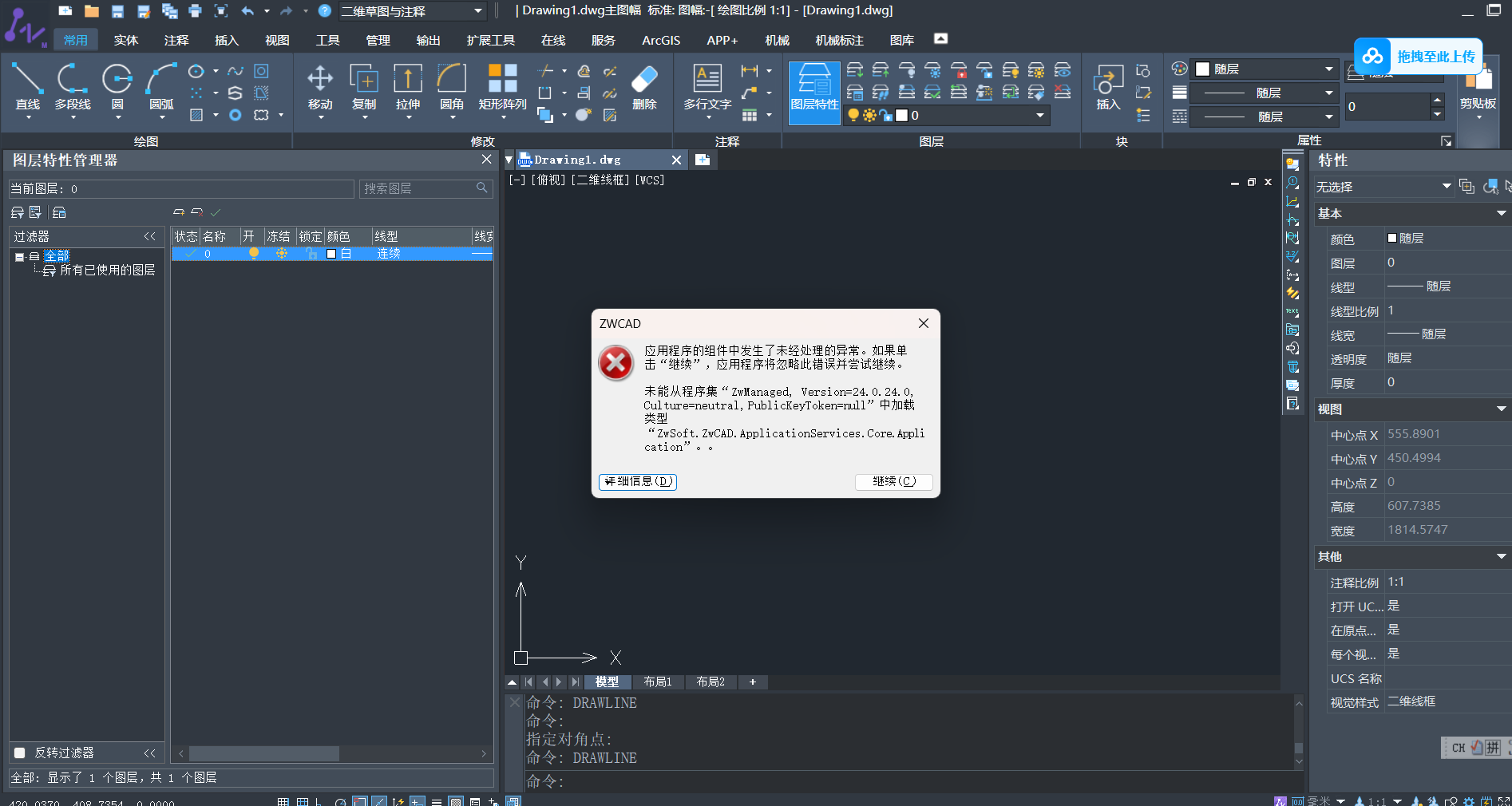Image resolution: width=1512 pixels, height=806 pixels.
Task: Open a new drawing tab next to Drawing1.dwg
Action: pyautogui.click(x=703, y=160)
